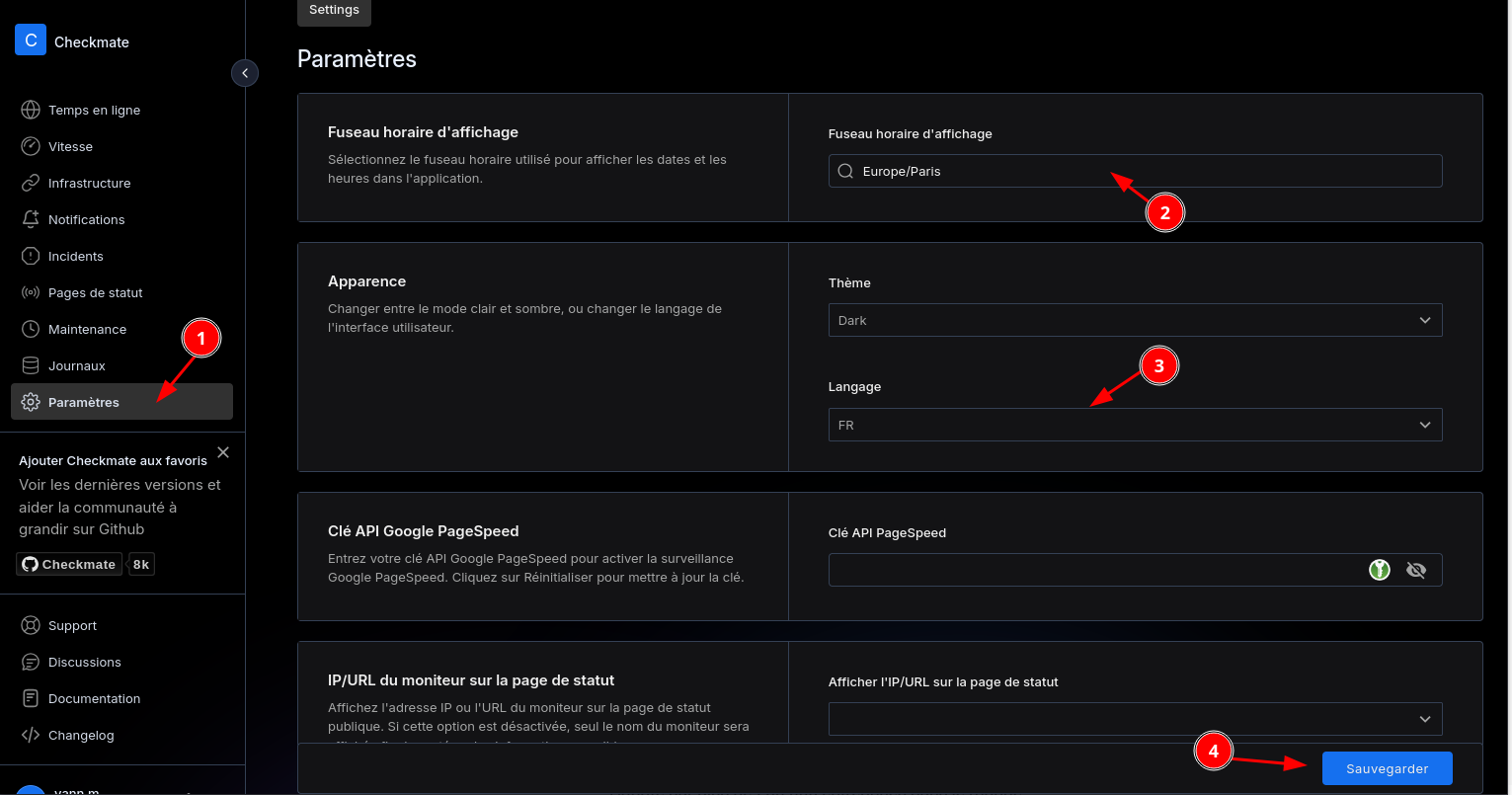Open Incidents alert icon
1512x795 pixels.
tap(31, 256)
